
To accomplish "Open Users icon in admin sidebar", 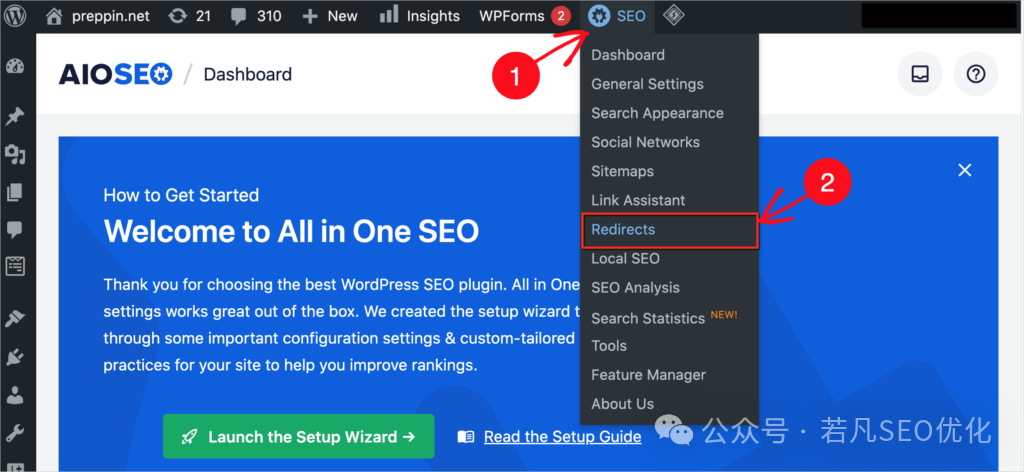I will [15, 395].
